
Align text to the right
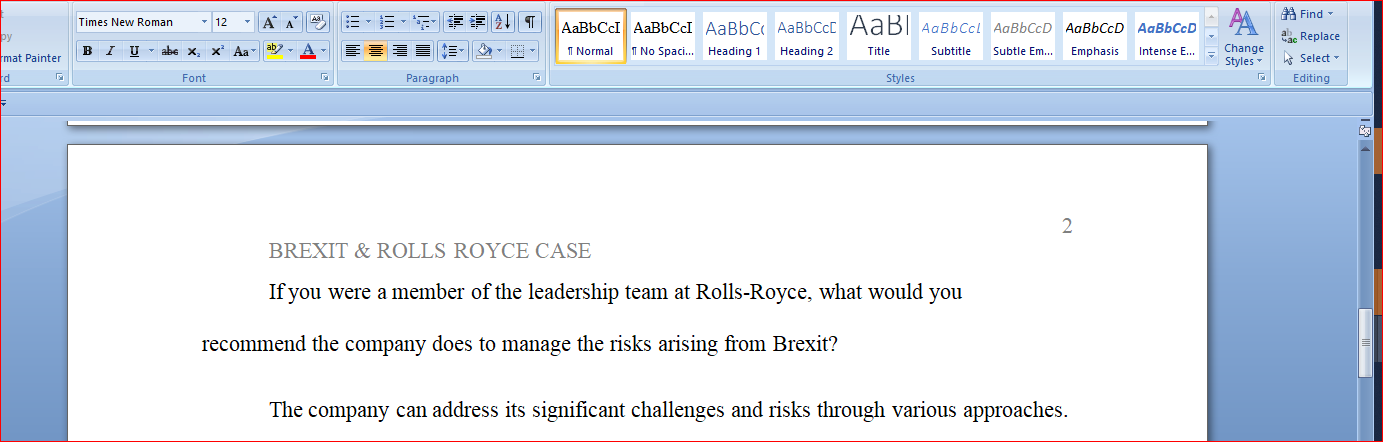click(x=399, y=51)
